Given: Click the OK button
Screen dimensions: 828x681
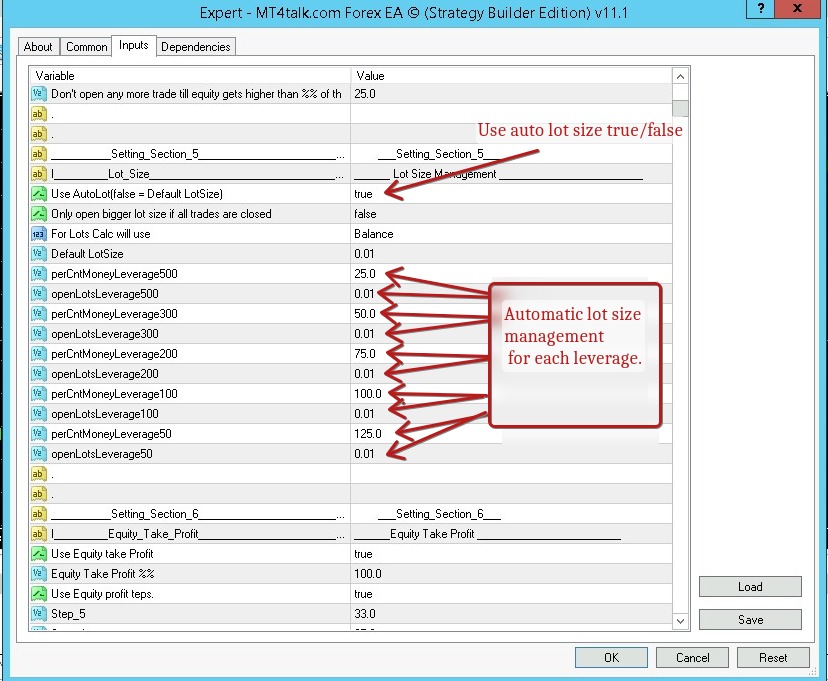Looking at the screenshot, I should 611,658.
